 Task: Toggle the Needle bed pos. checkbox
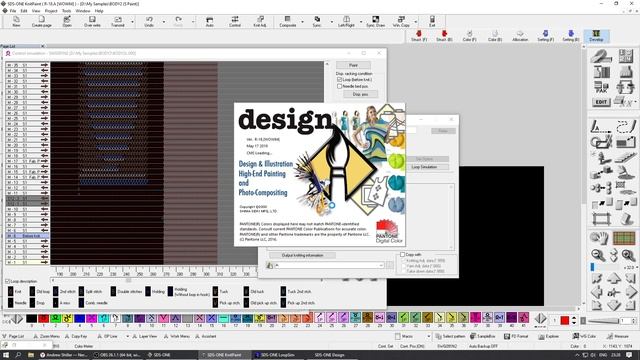point(339,87)
